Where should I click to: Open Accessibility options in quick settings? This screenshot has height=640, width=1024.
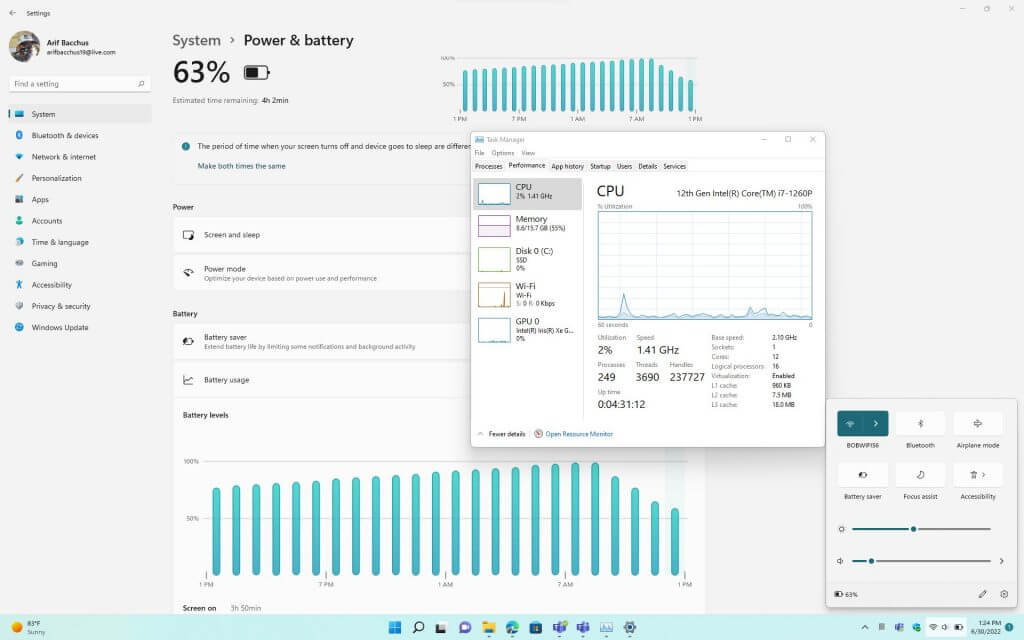(978, 475)
